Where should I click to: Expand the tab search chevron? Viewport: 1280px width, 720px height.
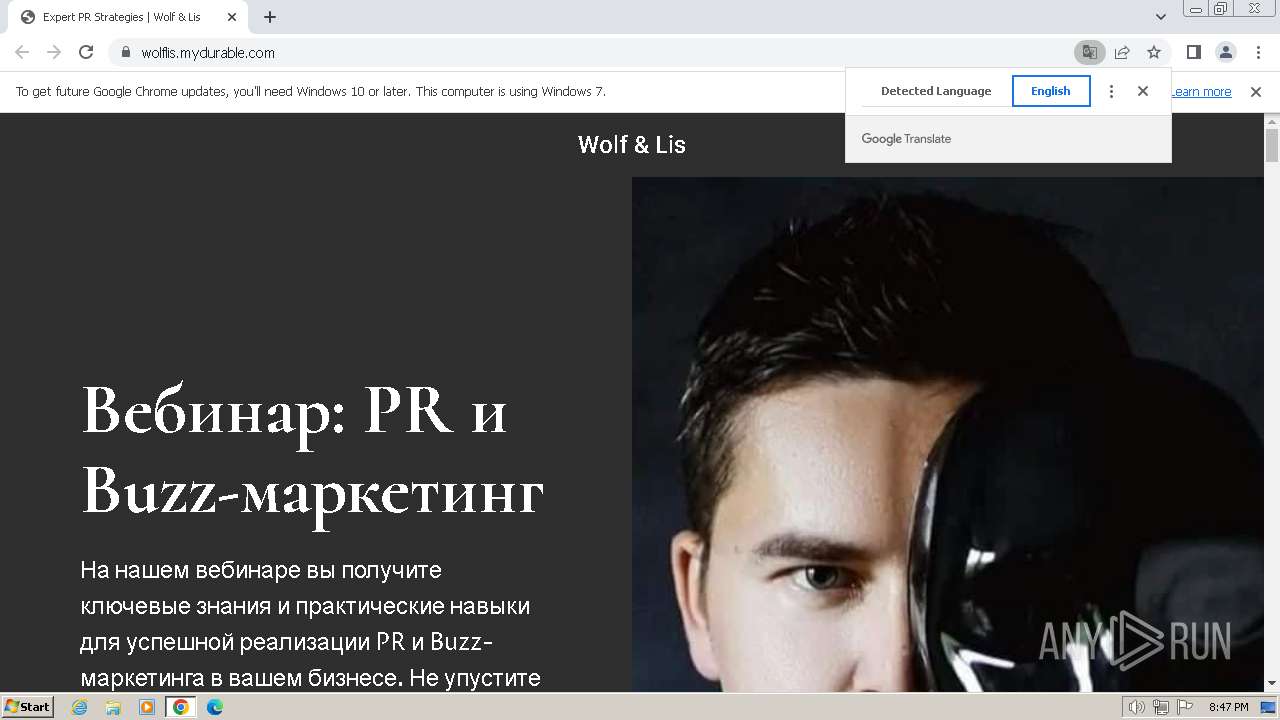coord(1160,17)
